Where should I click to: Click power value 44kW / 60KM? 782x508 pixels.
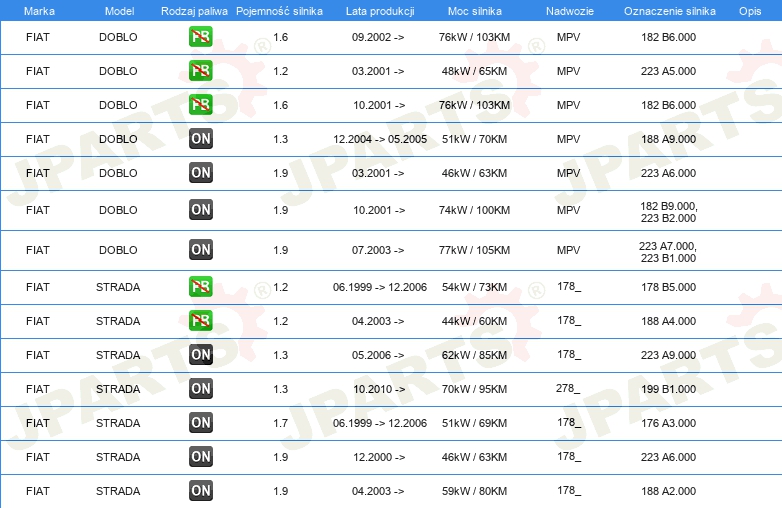[474, 321]
